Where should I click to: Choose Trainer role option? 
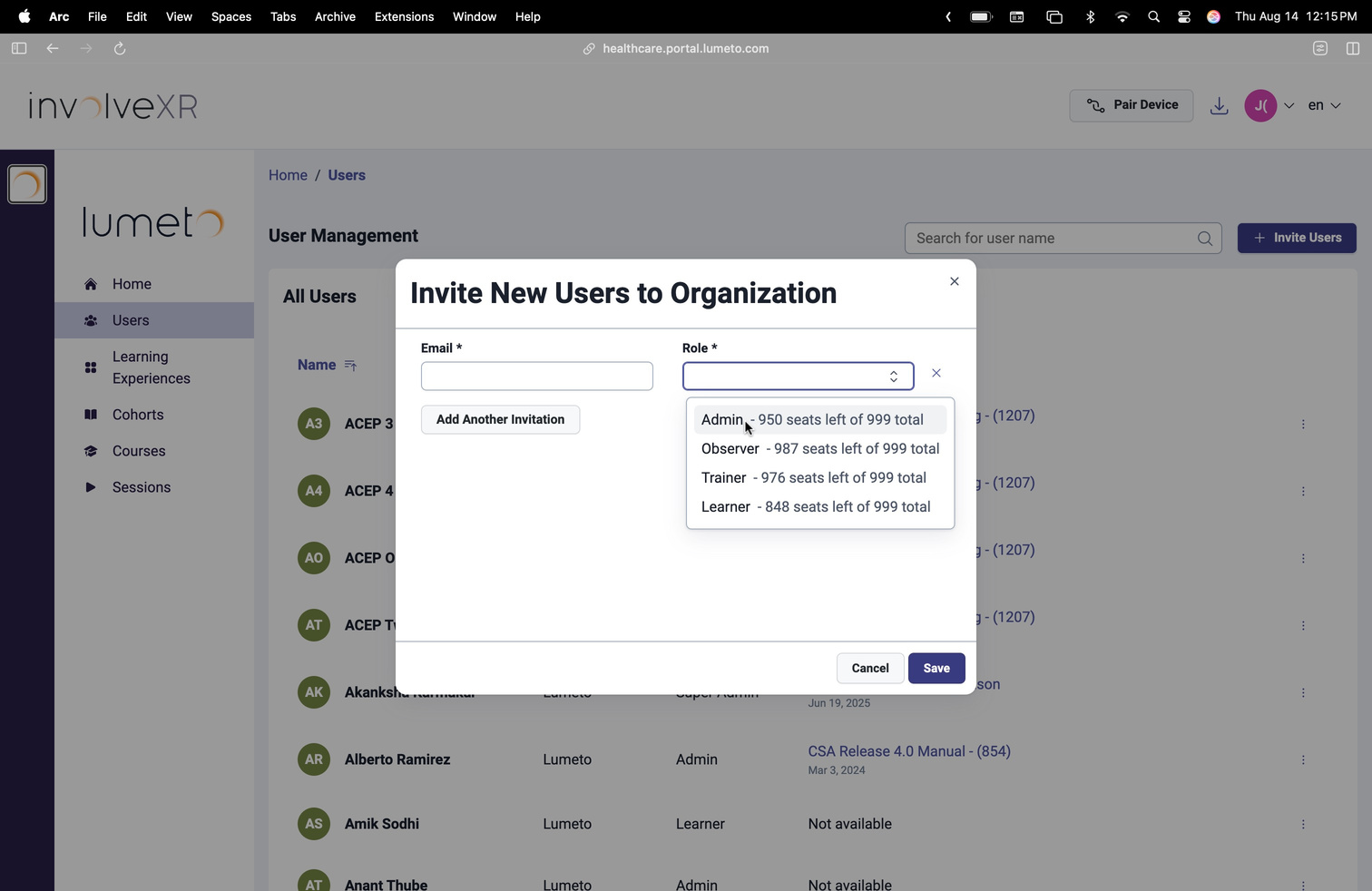pos(820,477)
